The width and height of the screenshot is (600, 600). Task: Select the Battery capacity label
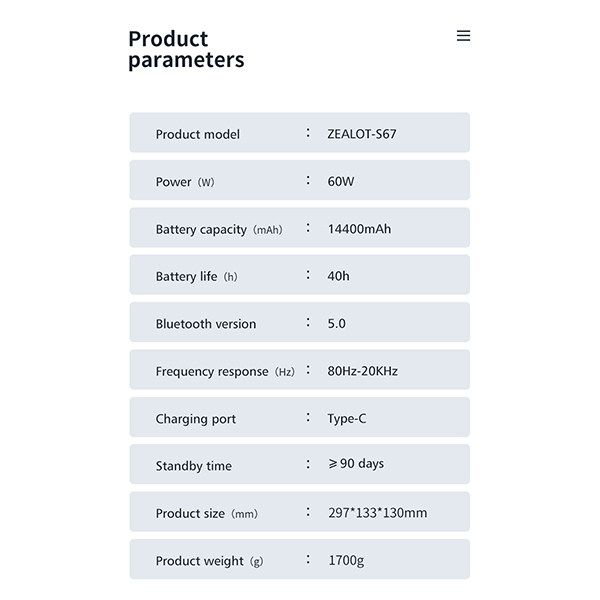(x=218, y=229)
